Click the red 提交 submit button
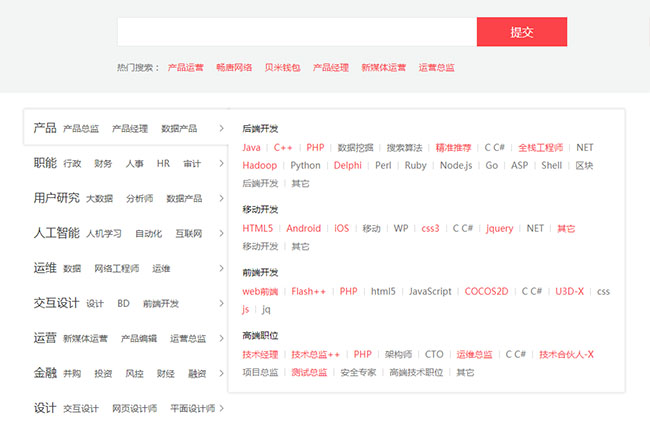650x441 pixels. [x=522, y=32]
